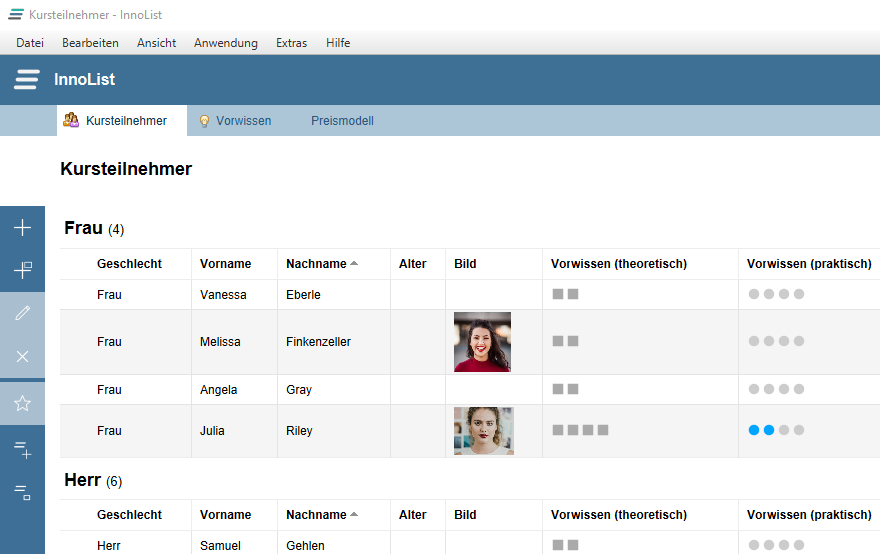Open the Bearbeiten menu
This screenshot has width=880, height=554.
pos(90,43)
